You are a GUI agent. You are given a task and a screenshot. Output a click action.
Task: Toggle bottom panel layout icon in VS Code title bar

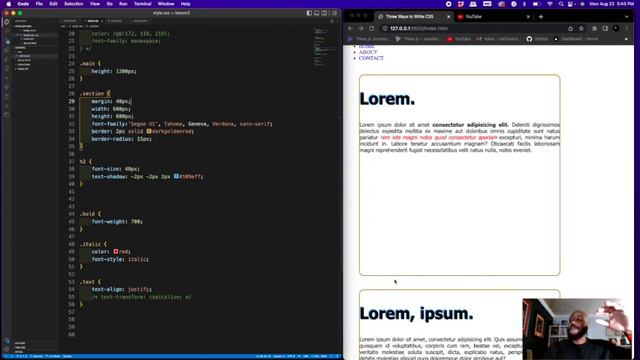(x=317, y=13)
